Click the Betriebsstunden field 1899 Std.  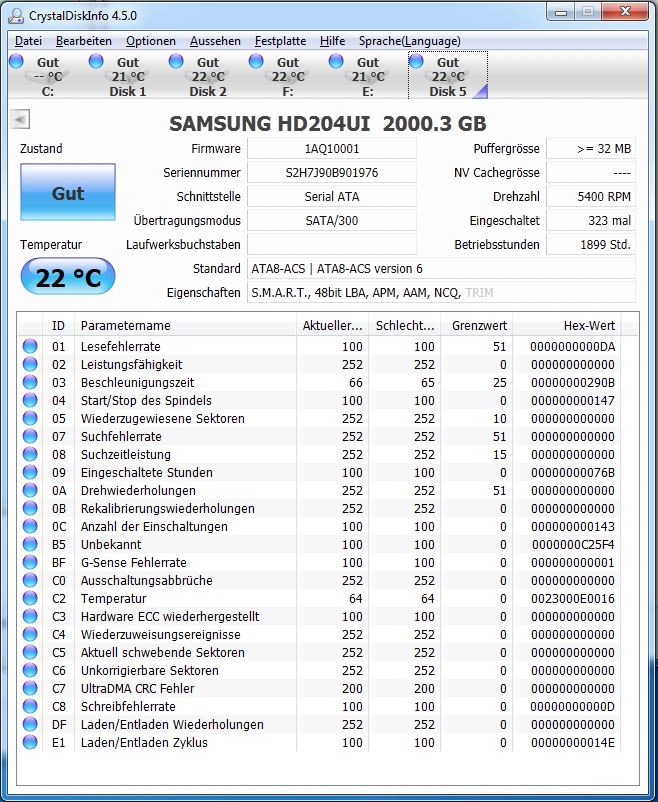(x=591, y=244)
